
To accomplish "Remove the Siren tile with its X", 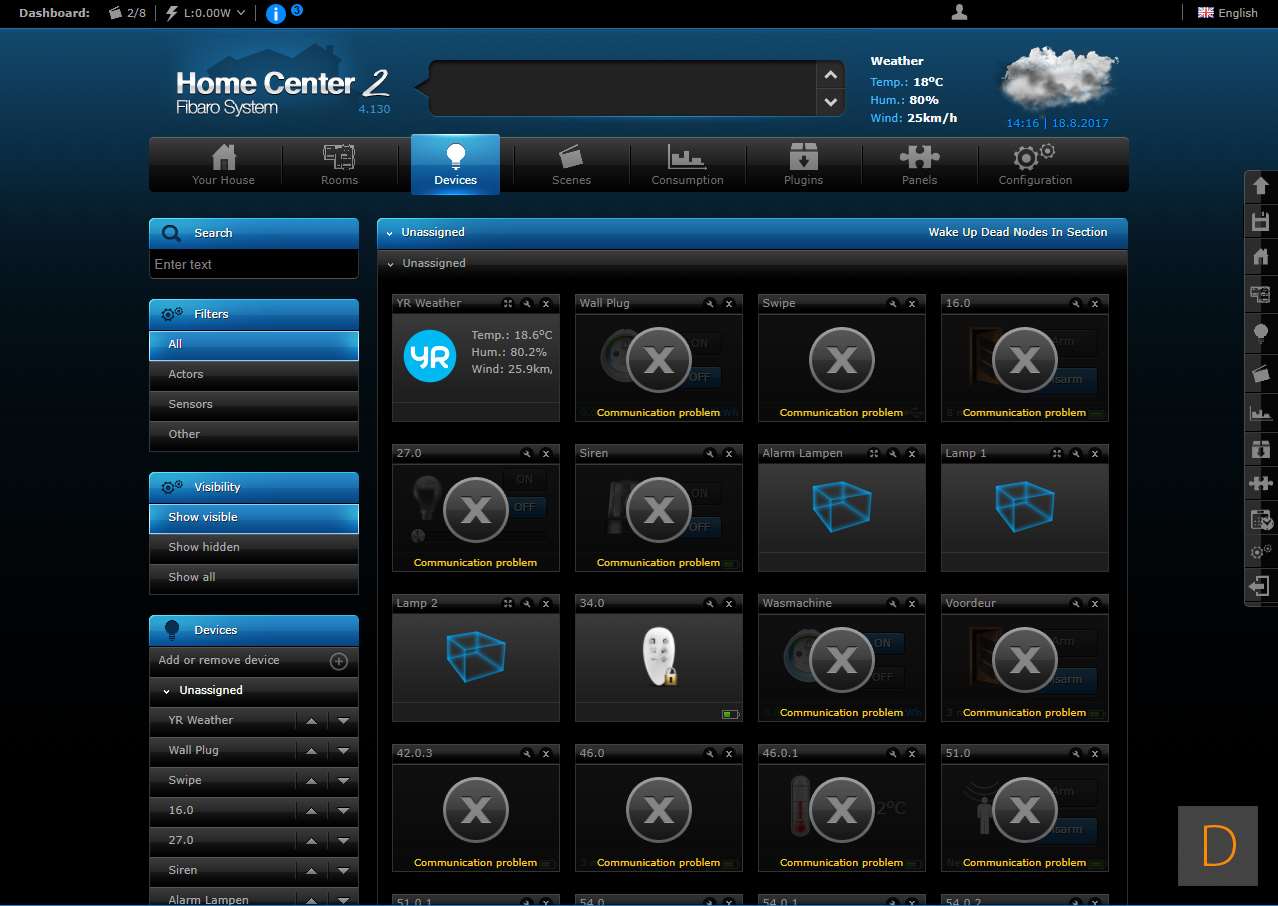I will coord(728,453).
